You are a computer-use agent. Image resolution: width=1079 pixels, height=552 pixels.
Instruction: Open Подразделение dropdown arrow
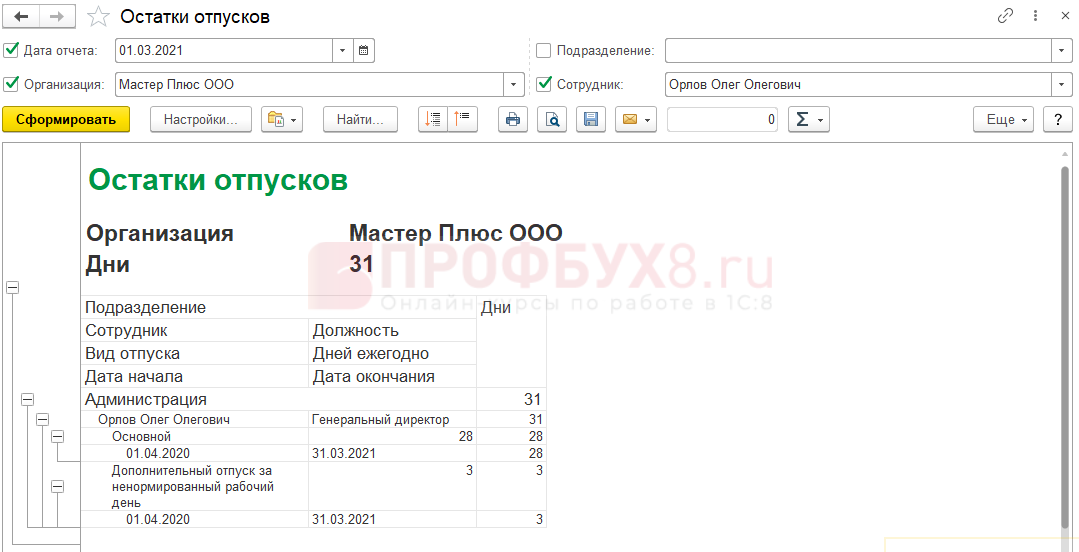(1062, 50)
